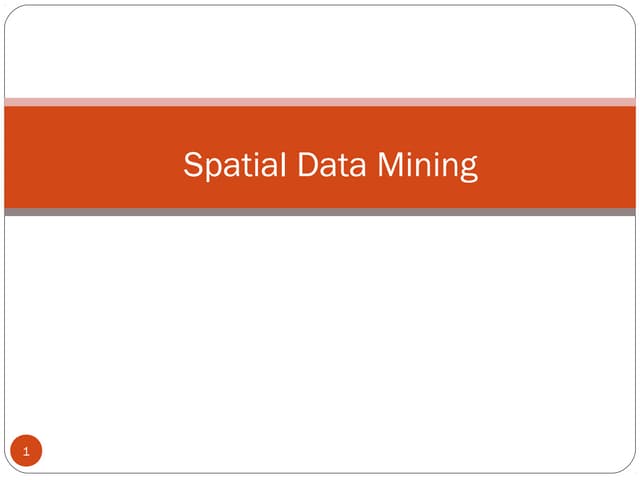Click the digit "1" inside the circle badge
This screenshot has height=480, width=640.
click(26, 452)
